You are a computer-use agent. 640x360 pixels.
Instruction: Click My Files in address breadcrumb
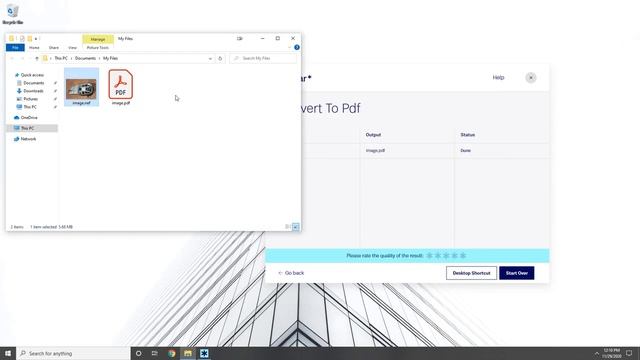[110, 58]
